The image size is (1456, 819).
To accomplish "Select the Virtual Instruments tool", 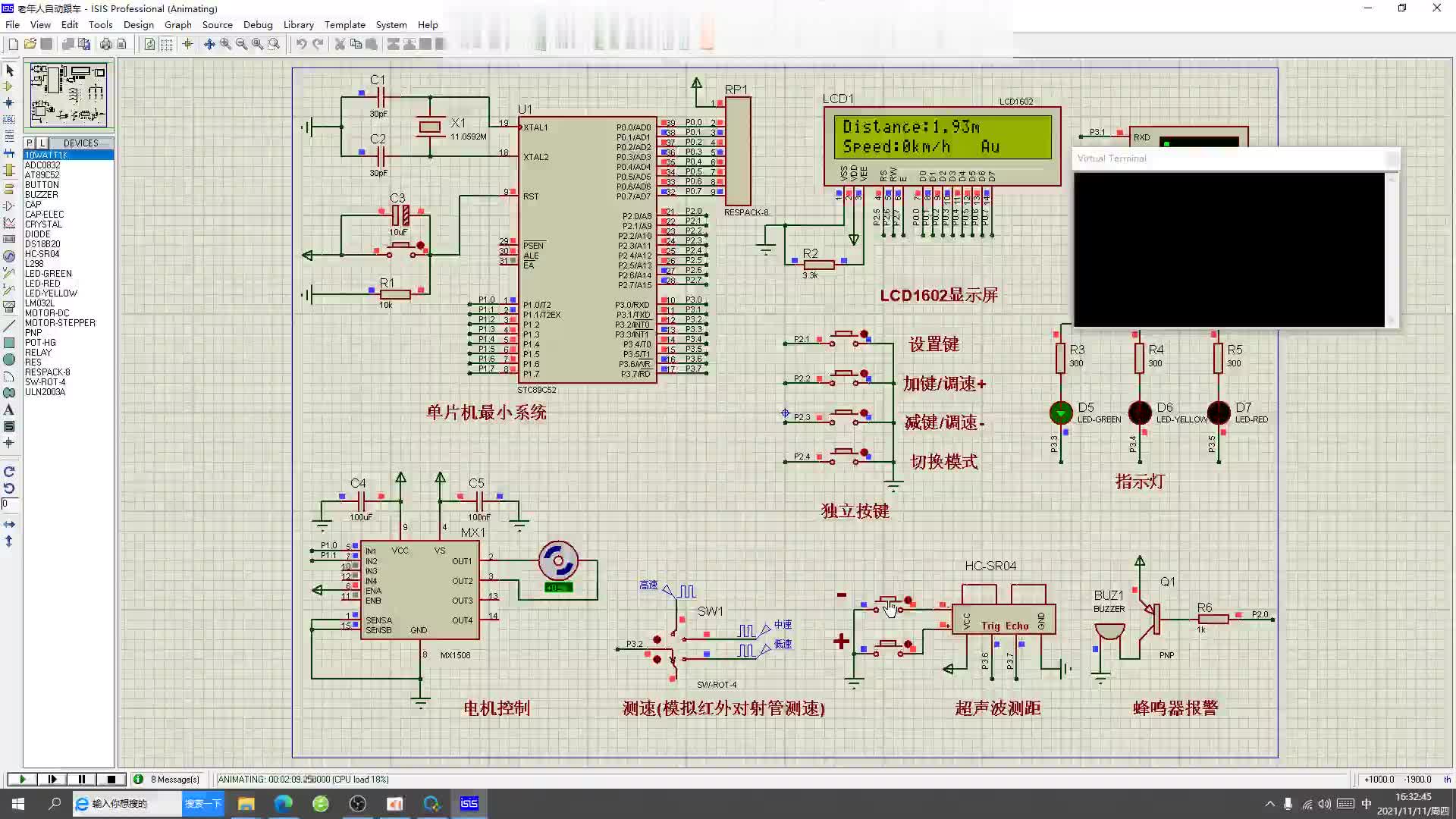I will 9,307.
